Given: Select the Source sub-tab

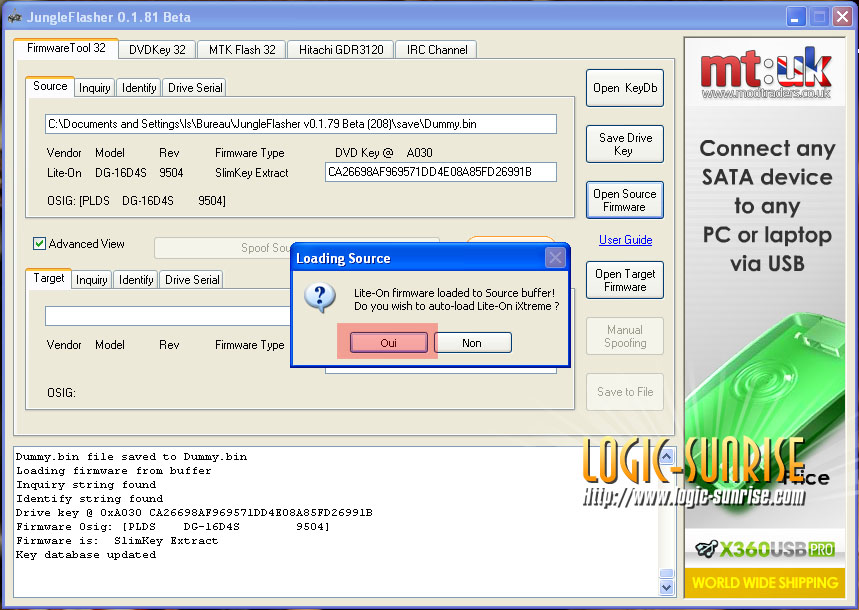Looking at the screenshot, I should (50, 86).
